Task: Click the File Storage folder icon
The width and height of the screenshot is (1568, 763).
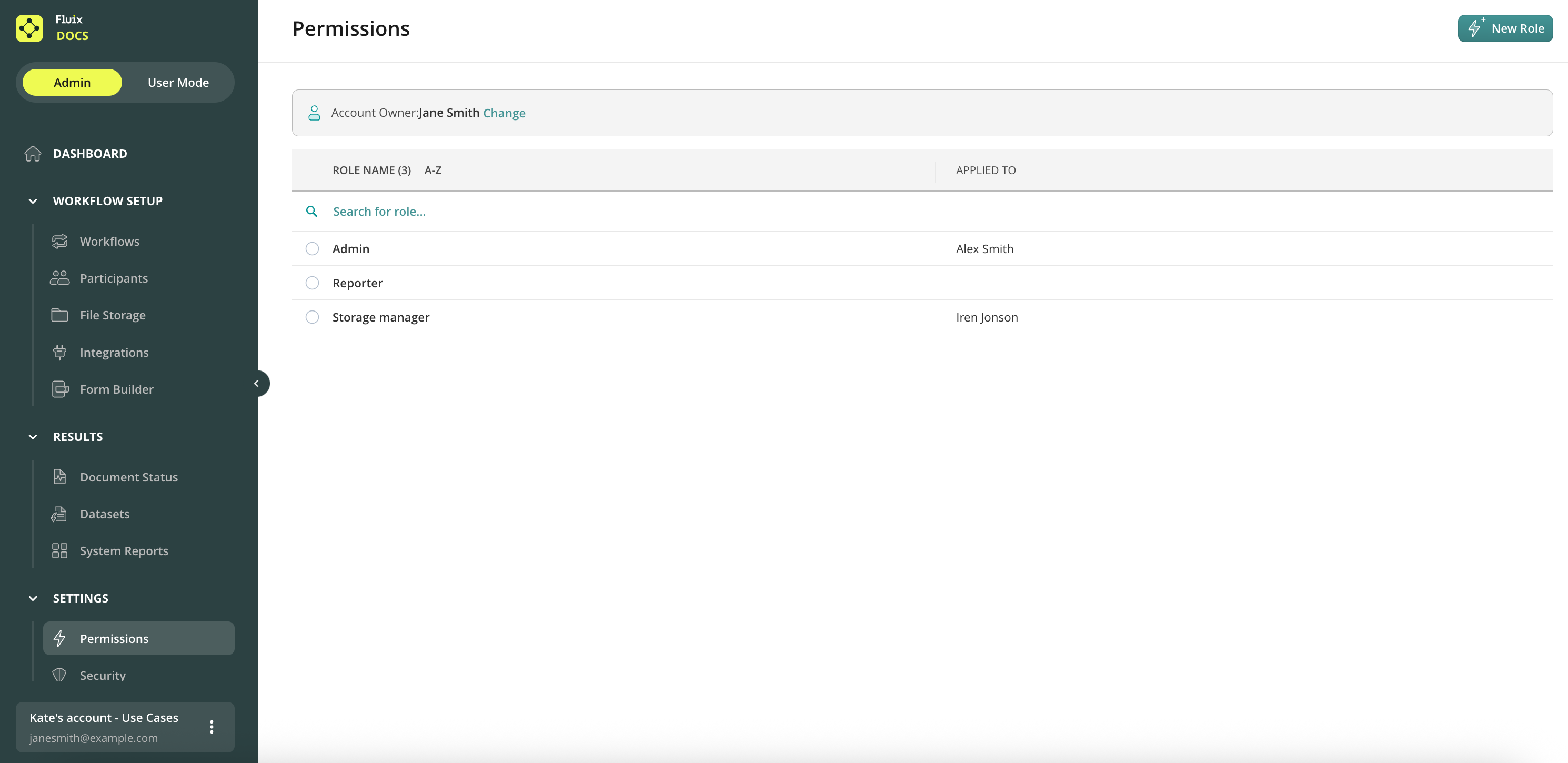Action: click(59, 315)
